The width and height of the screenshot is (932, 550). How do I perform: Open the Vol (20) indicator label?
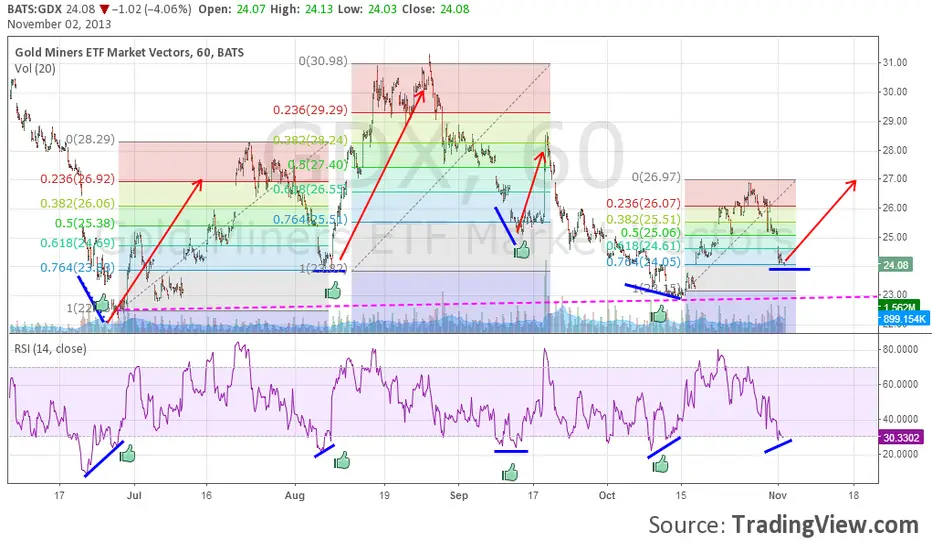[x=35, y=68]
